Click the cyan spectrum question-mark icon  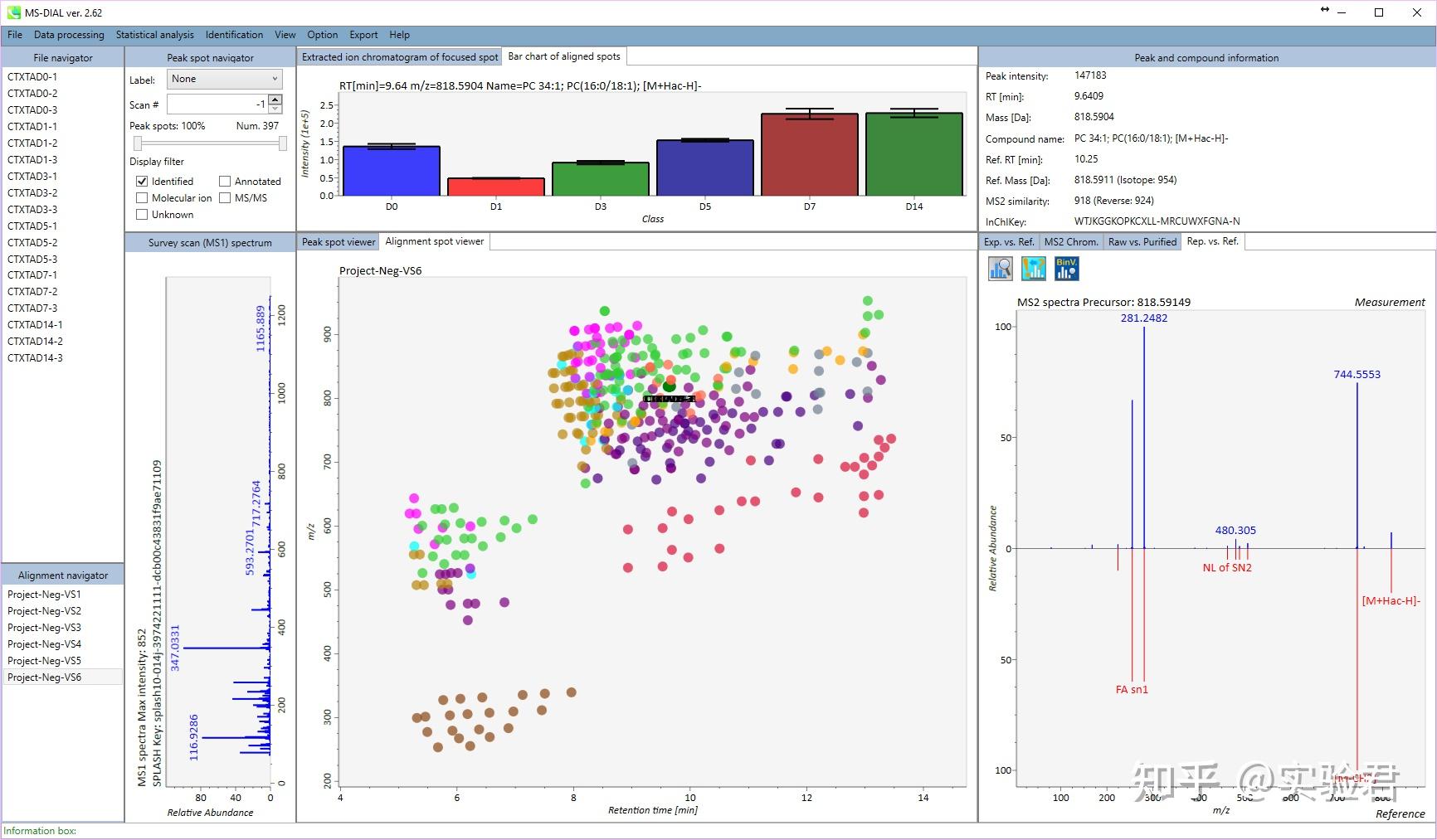click(x=1034, y=268)
